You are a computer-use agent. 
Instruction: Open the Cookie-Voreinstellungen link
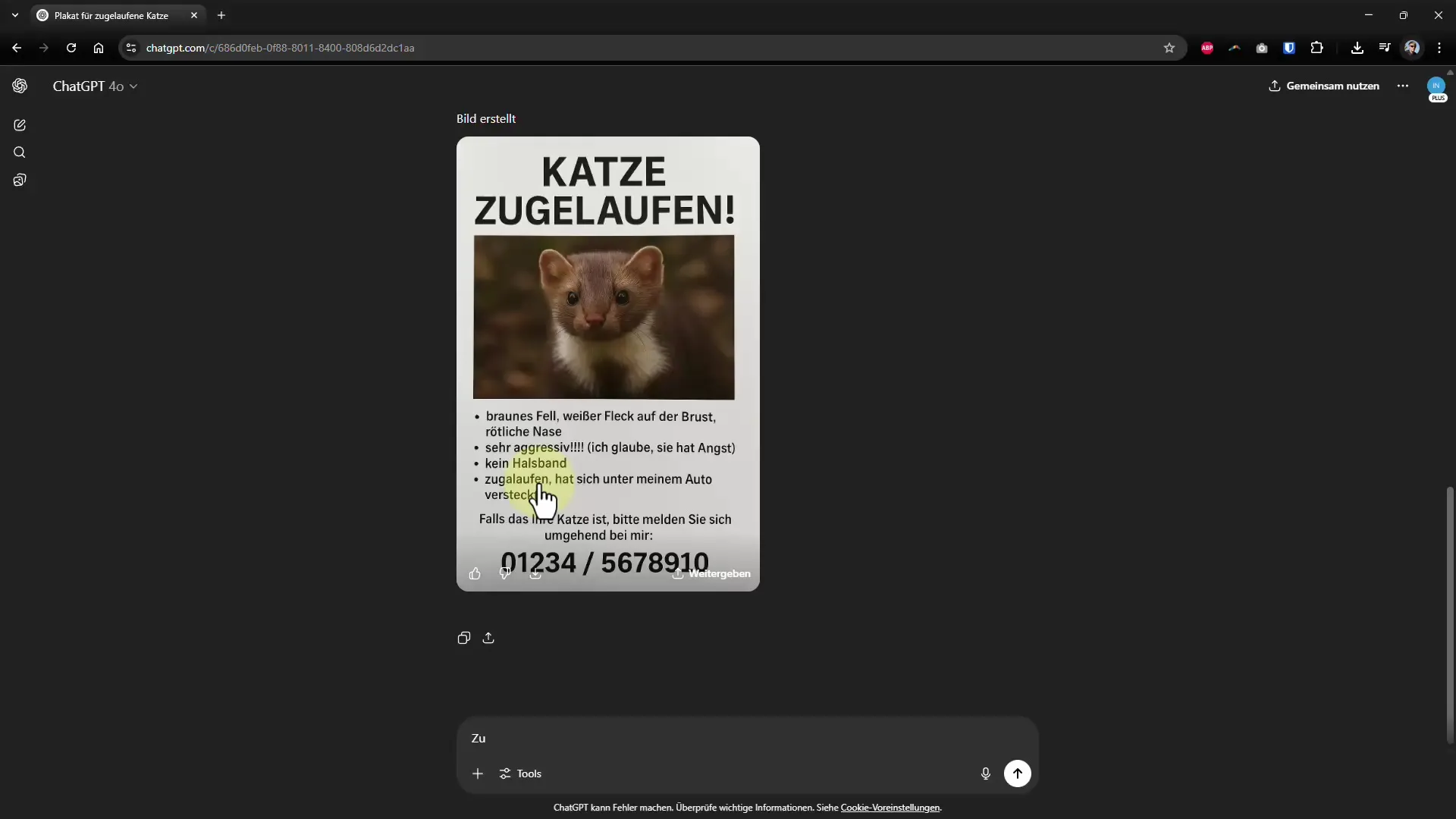(890, 808)
